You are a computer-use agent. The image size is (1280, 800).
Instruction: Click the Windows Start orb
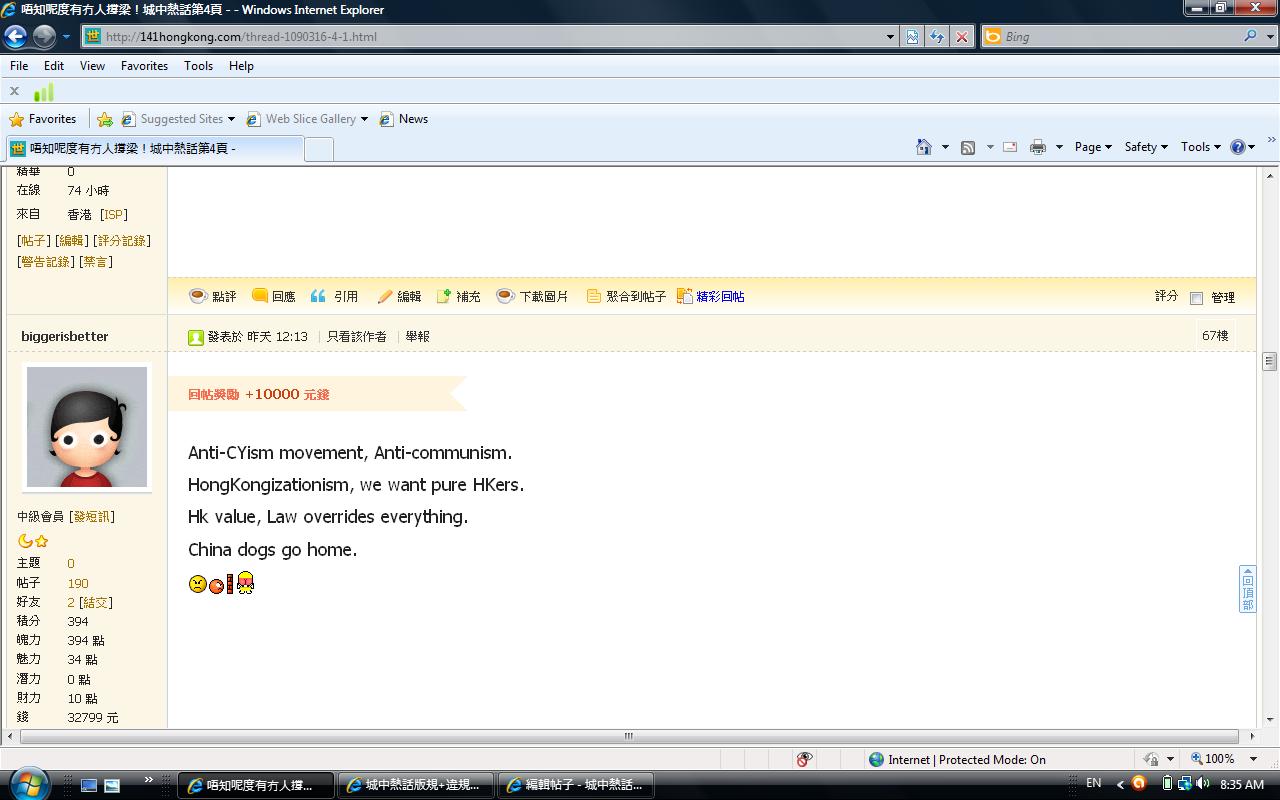(28, 783)
